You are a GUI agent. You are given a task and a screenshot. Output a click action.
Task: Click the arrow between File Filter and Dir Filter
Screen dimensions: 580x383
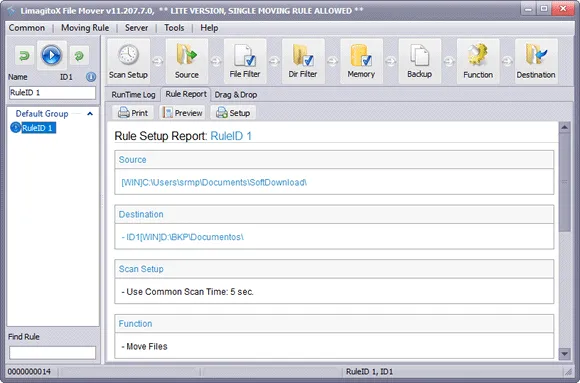(x=274, y=61)
